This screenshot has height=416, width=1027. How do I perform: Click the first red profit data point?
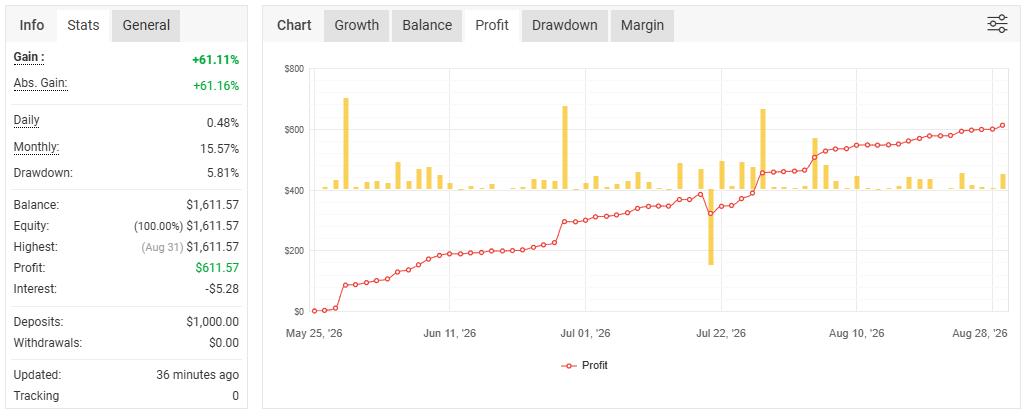(314, 311)
